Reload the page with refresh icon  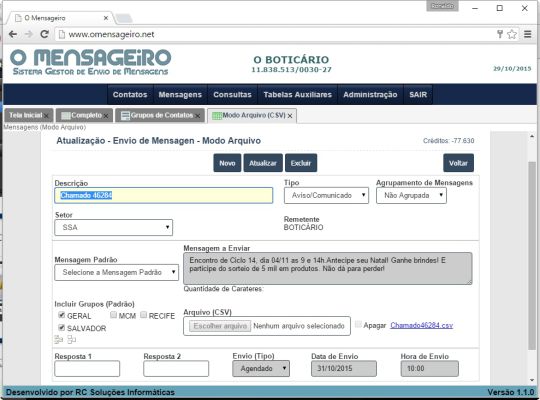44,34
